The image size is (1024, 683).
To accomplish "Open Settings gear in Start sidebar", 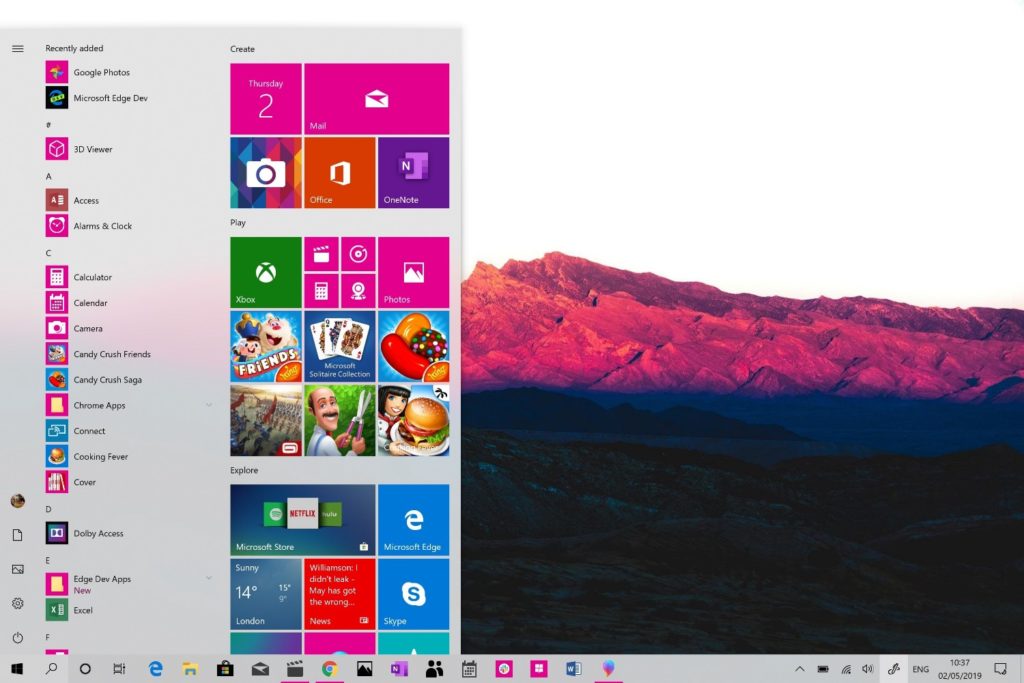I will tap(17, 603).
